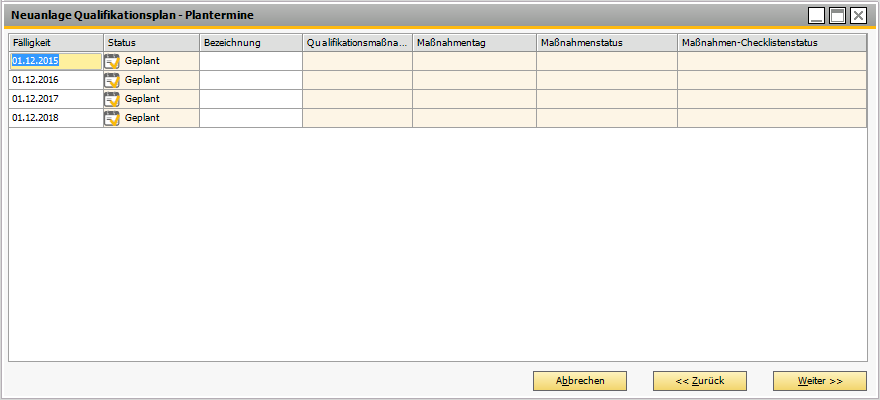This screenshot has height=400, width=880.
Task: Sort by the Fälligkeit column header
Action: pyautogui.click(x=55, y=43)
